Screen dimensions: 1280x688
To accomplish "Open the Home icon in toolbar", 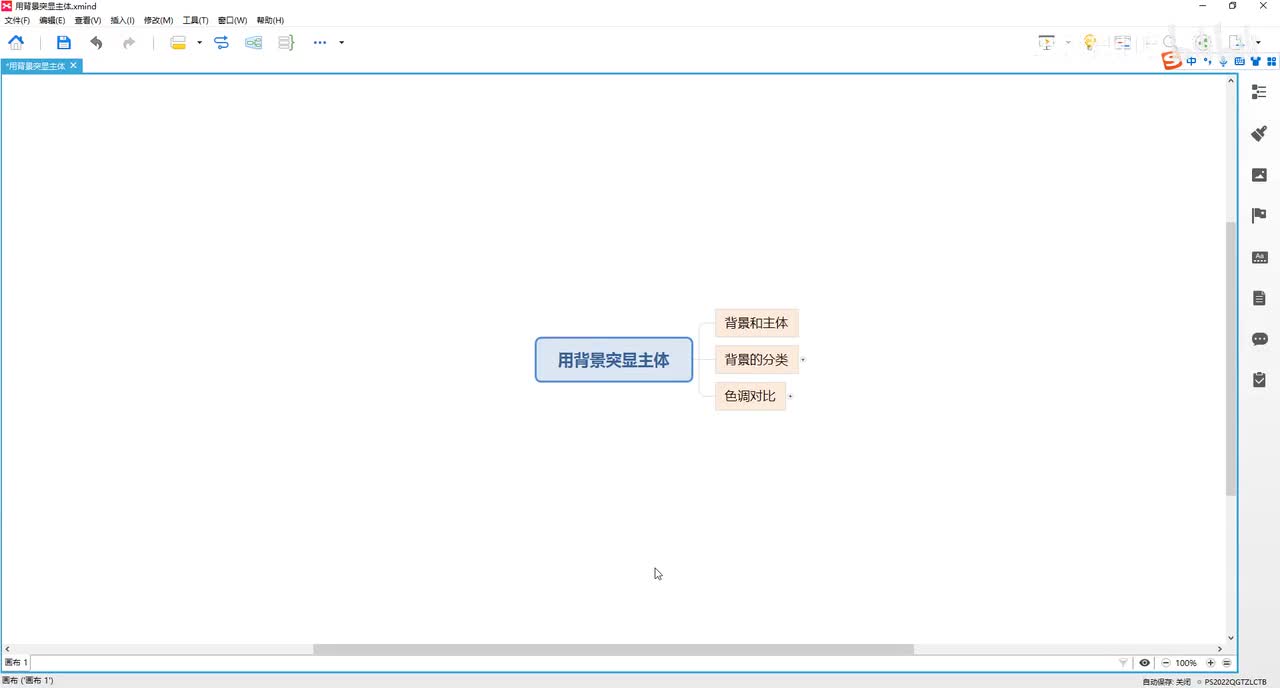I will click(16, 42).
